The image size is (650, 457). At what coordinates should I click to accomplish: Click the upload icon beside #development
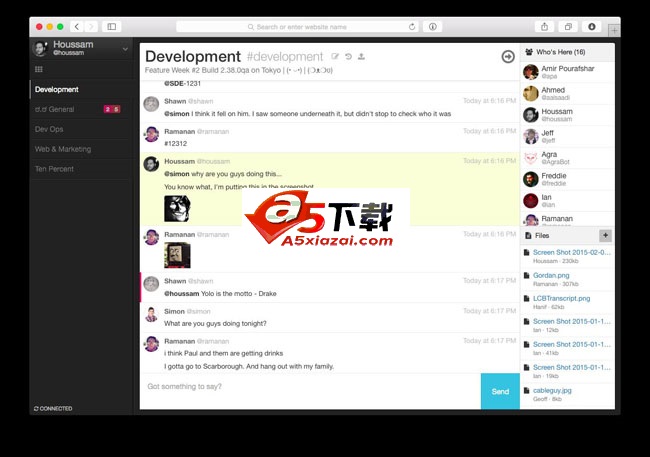pos(361,56)
